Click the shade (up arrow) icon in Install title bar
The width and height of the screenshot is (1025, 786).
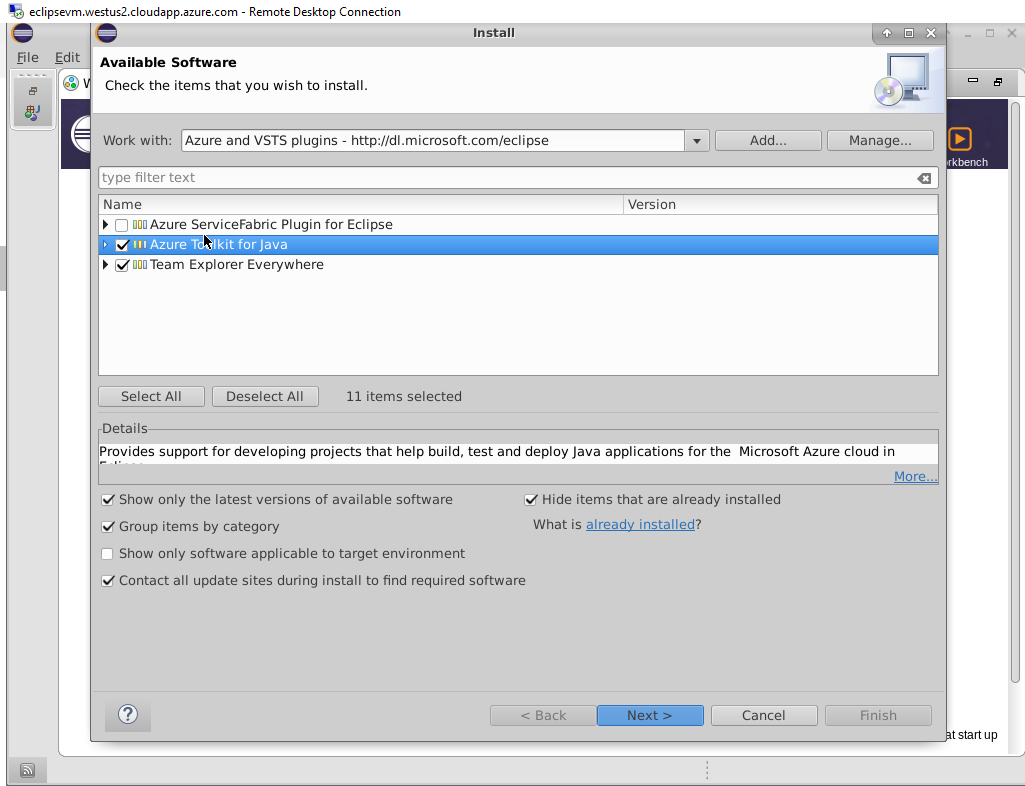(x=886, y=33)
